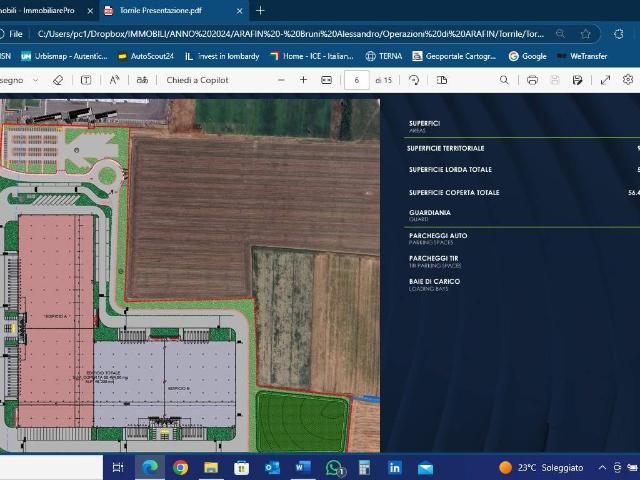Toggle page view layout mode
Image resolution: width=640 pixels, height=480 pixels.
click(x=442, y=80)
